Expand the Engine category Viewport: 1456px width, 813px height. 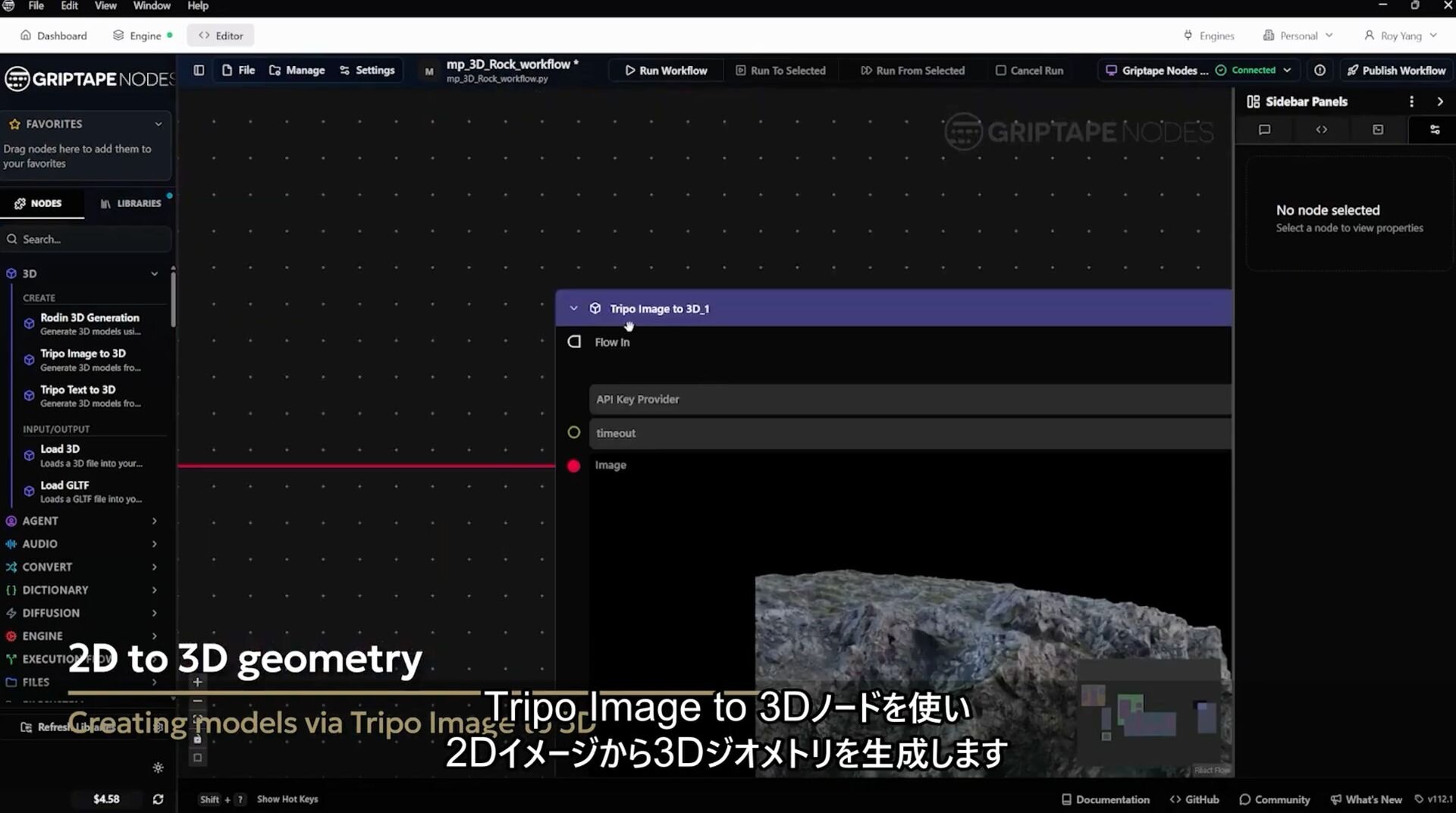coord(154,636)
